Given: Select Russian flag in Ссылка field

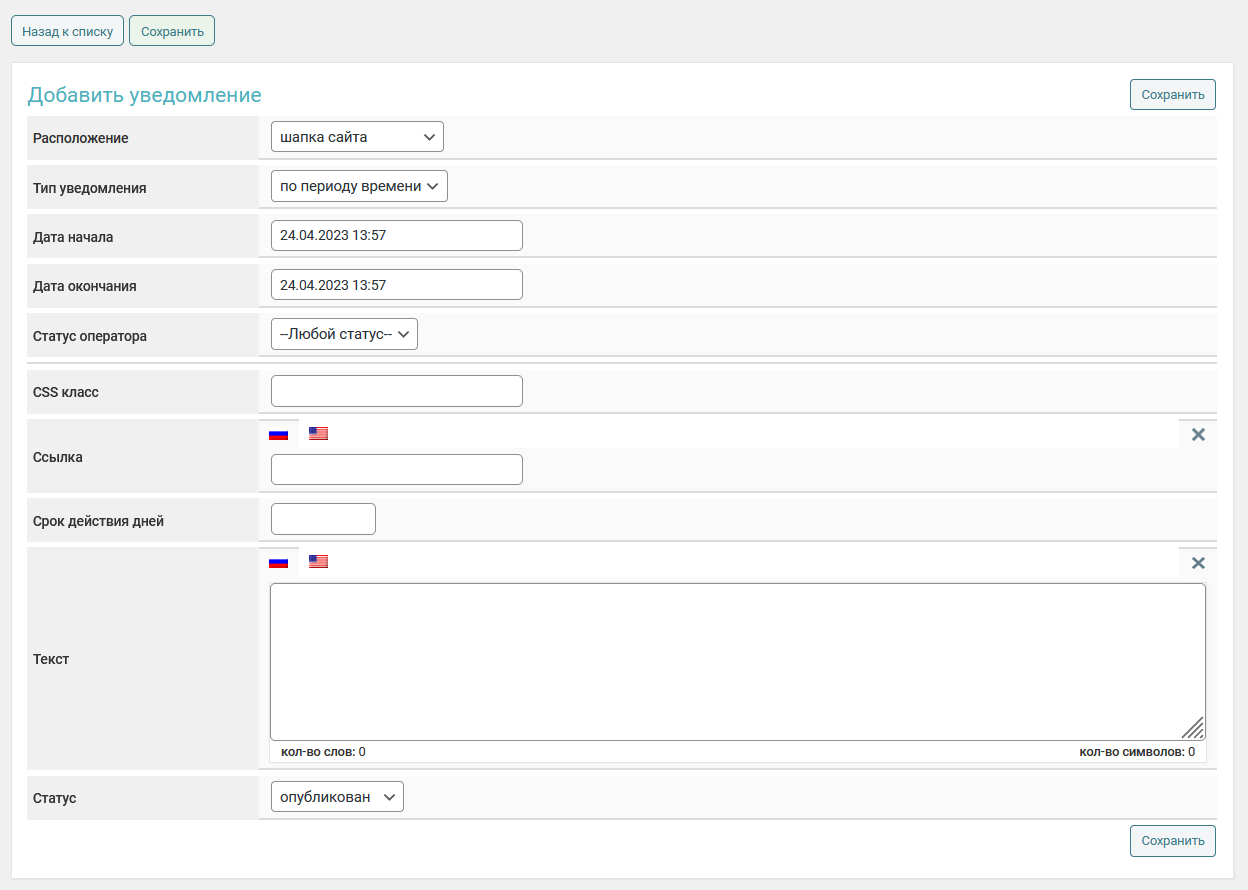Looking at the screenshot, I should (278, 434).
